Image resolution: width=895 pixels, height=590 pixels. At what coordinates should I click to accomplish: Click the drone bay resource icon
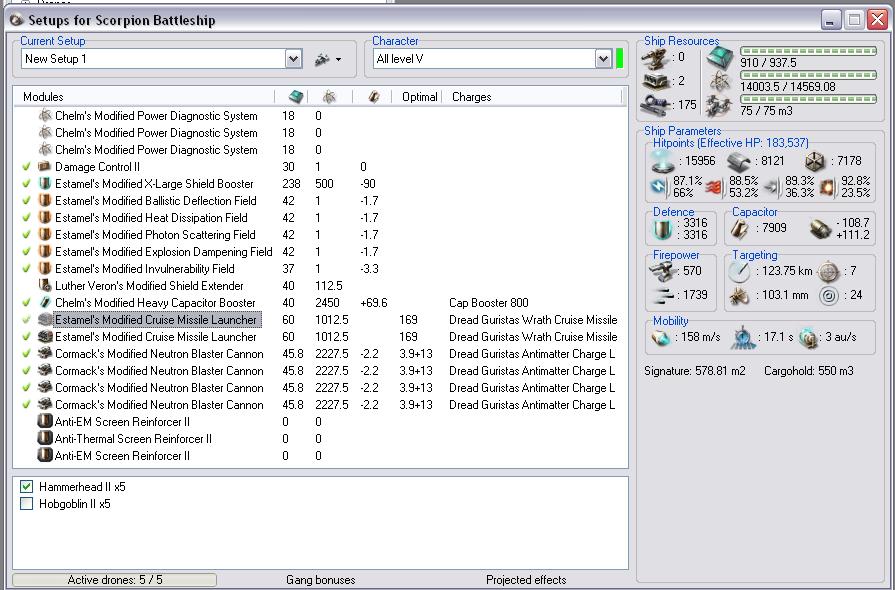[x=719, y=106]
